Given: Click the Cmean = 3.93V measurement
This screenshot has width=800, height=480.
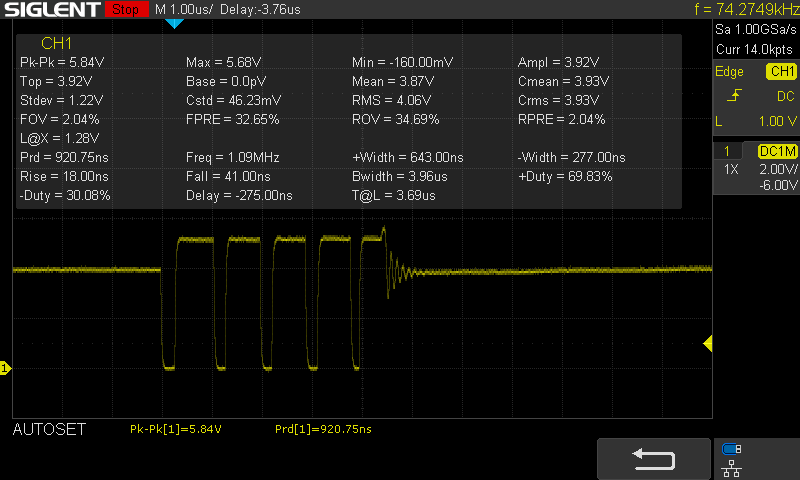Looking at the screenshot, I should 563,82.
